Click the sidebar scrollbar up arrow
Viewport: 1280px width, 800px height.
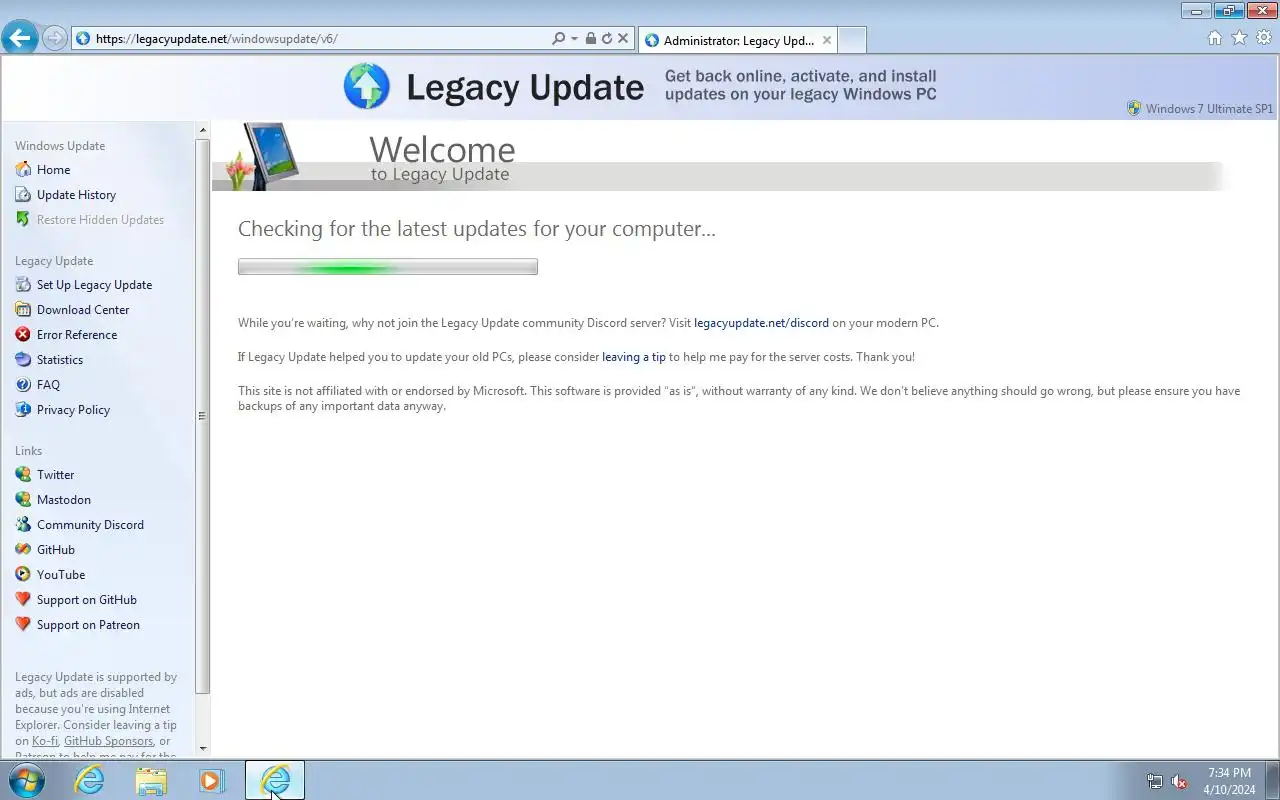pyautogui.click(x=203, y=130)
